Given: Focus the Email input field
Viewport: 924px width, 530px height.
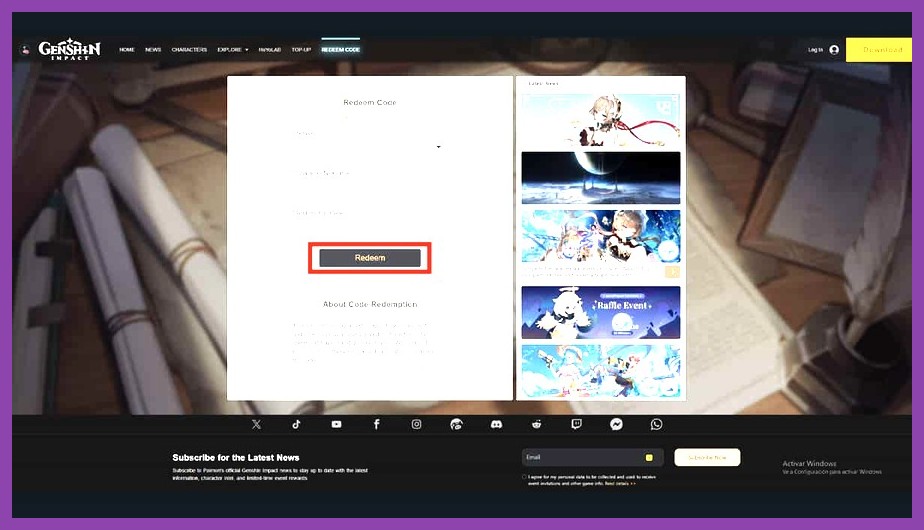Looking at the screenshot, I should pyautogui.click(x=592, y=457).
